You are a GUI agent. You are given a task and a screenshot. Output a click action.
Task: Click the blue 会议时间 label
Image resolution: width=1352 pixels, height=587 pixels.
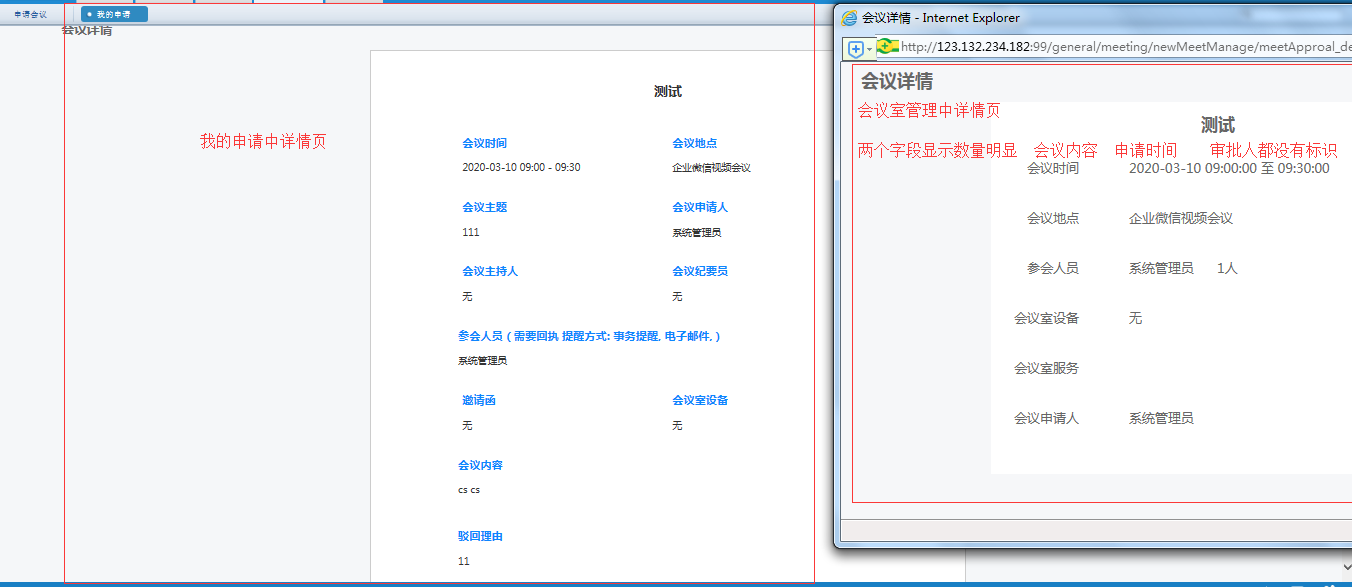point(484,143)
